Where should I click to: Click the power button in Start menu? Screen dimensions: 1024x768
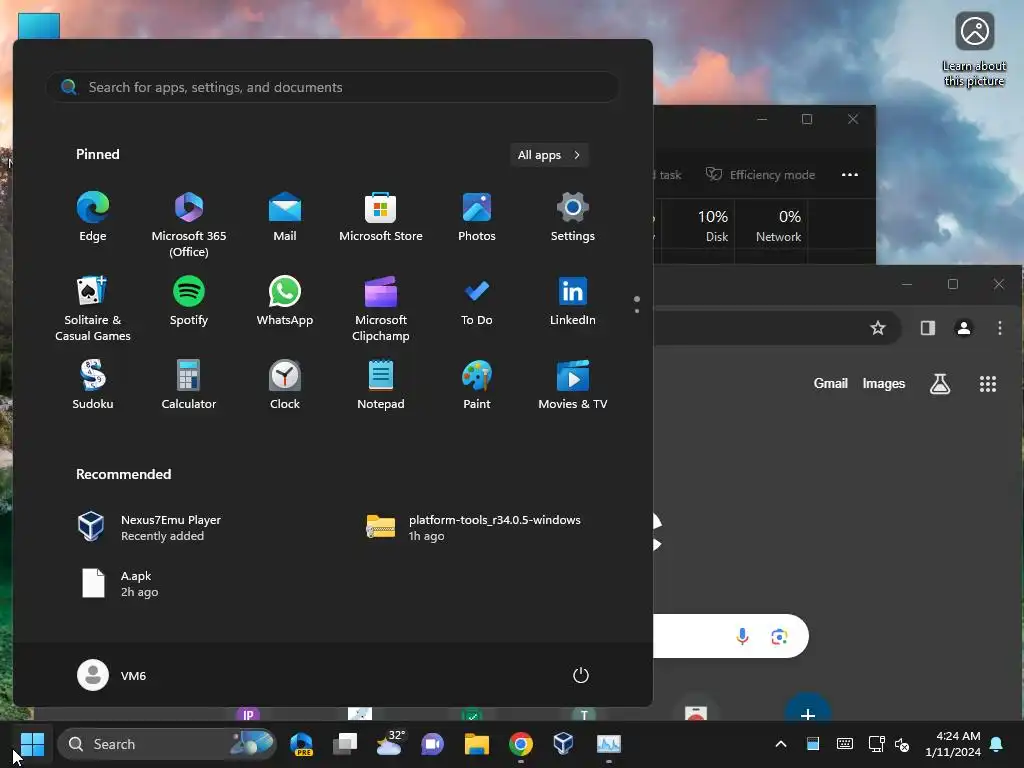click(581, 675)
